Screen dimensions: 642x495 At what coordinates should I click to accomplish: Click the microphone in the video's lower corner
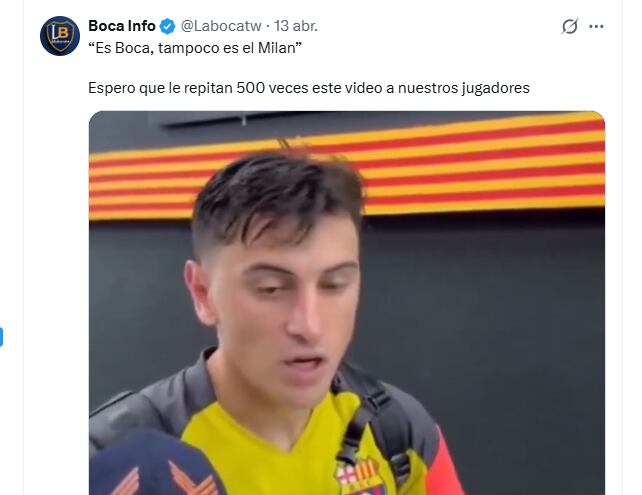pyautogui.click(x=156, y=465)
